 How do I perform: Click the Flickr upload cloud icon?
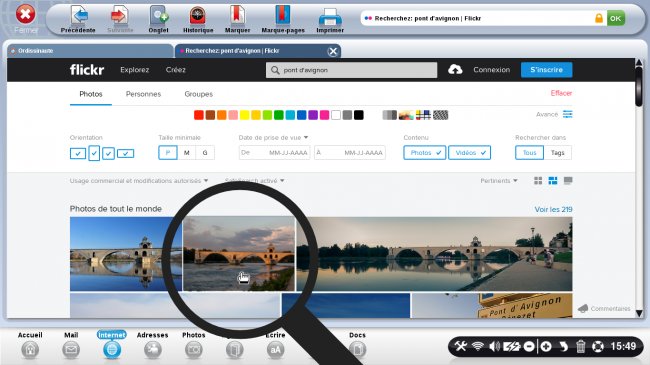coord(455,70)
